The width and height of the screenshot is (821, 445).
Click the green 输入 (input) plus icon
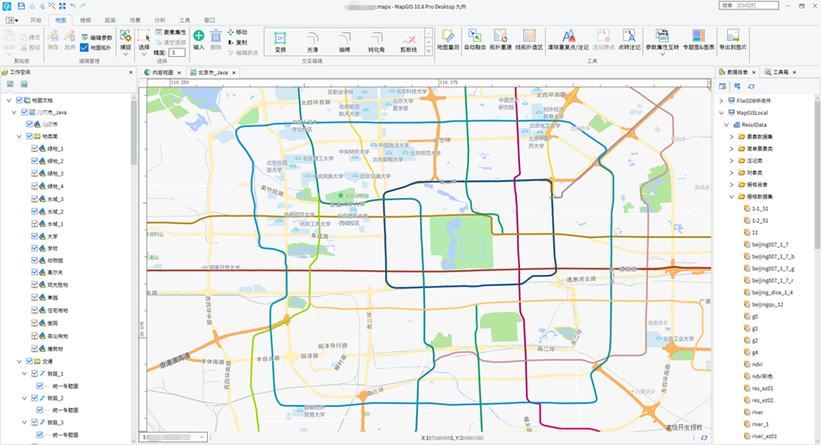pyautogui.click(x=198, y=36)
